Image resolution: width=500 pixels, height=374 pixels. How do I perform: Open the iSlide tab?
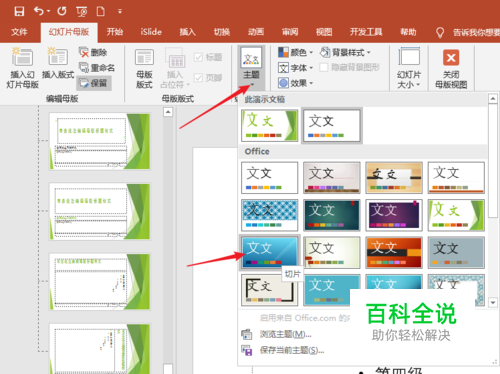tap(151, 32)
